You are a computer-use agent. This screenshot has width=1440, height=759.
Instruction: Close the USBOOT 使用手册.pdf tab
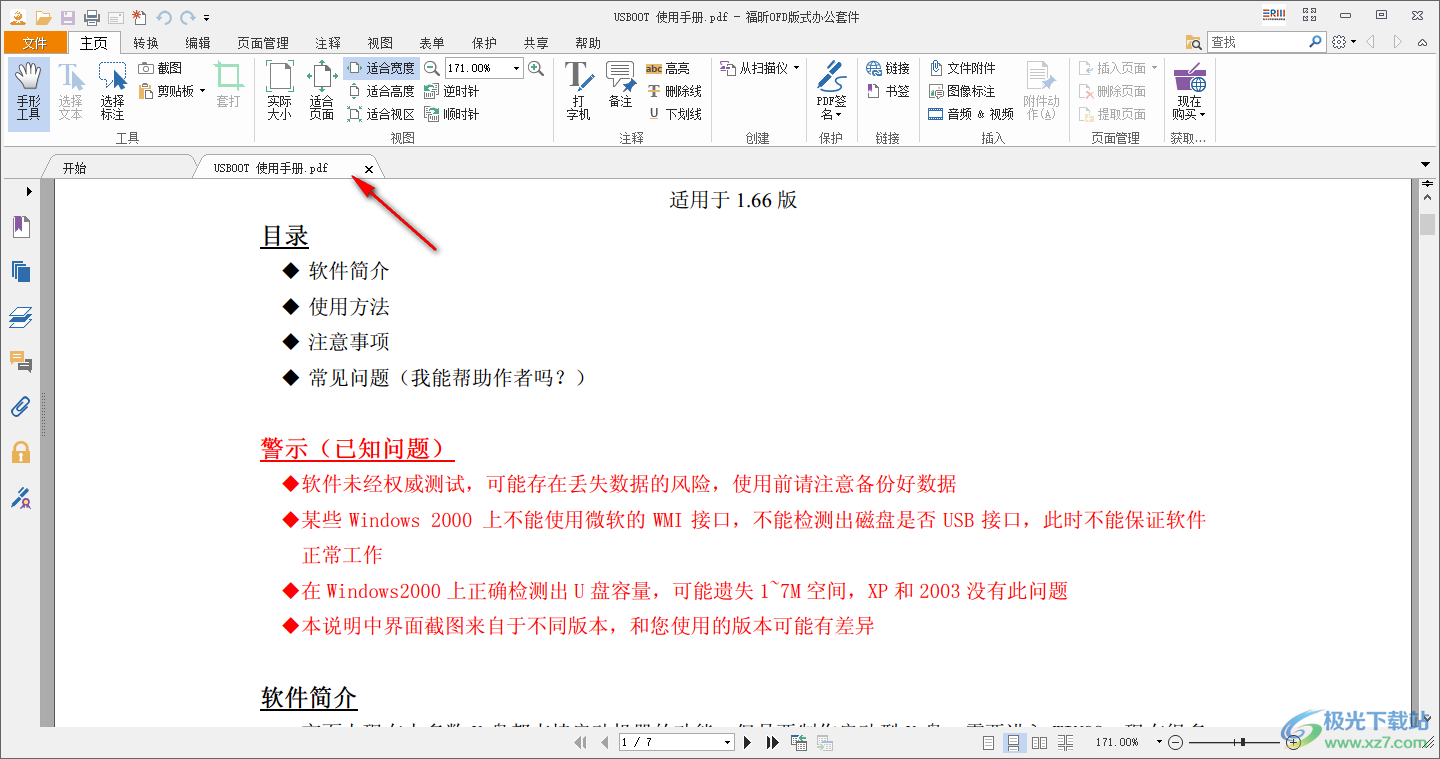click(368, 170)
